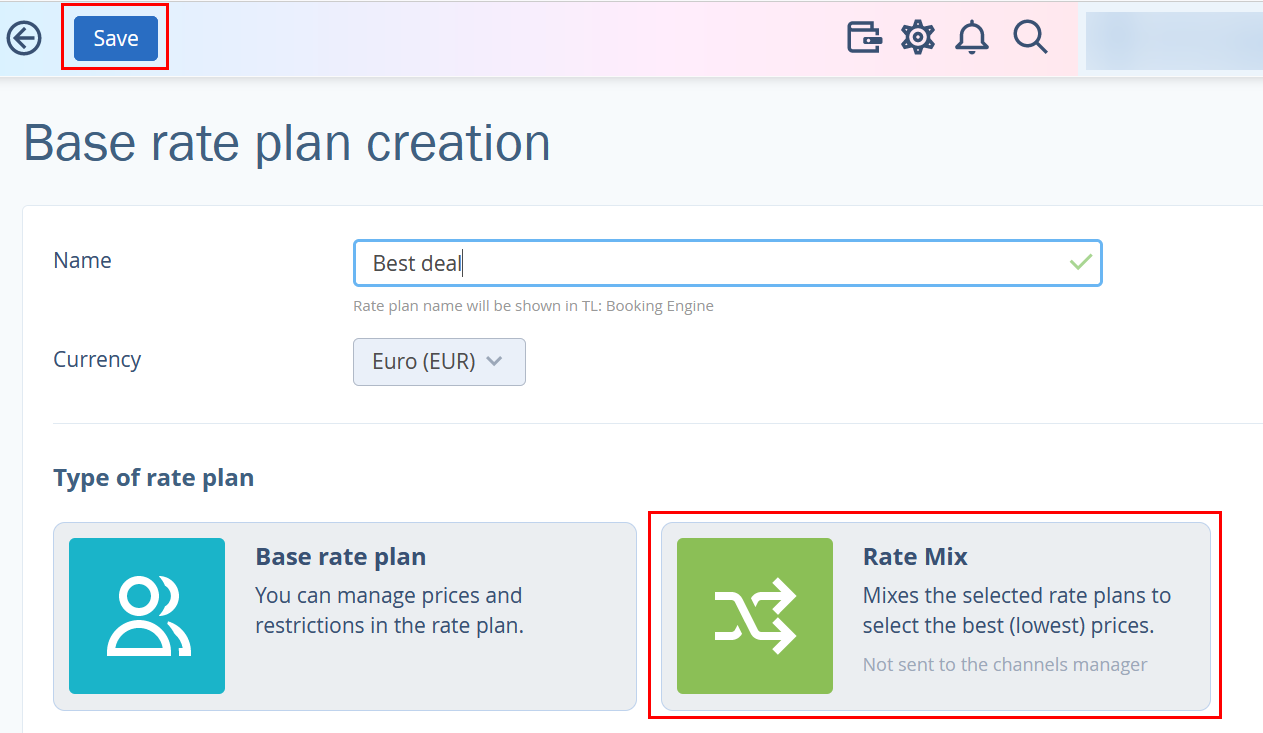Viewport: 1263px width, 733px height.
Task: Choose the option mixing selected rate plans
Action: (x=1017, y=611)
